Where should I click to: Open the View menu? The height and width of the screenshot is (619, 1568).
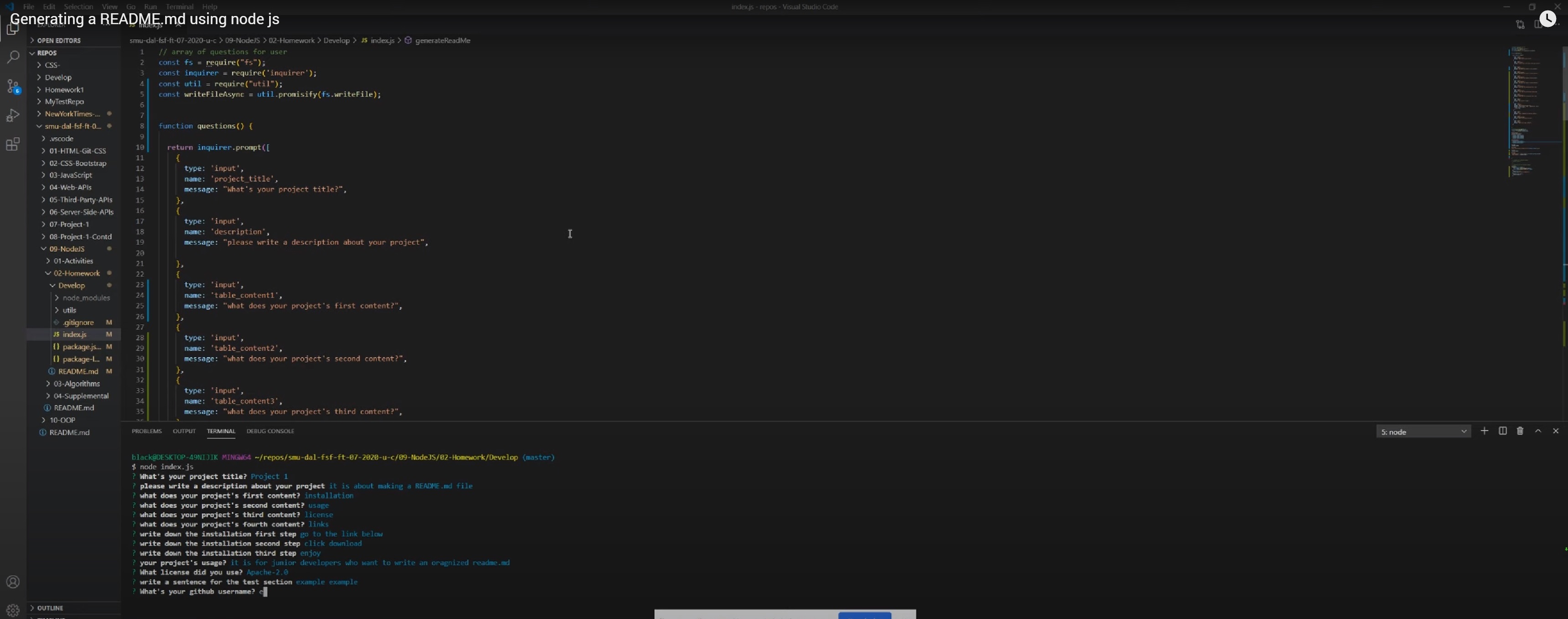pyautogui.click(x=109, y=7)
